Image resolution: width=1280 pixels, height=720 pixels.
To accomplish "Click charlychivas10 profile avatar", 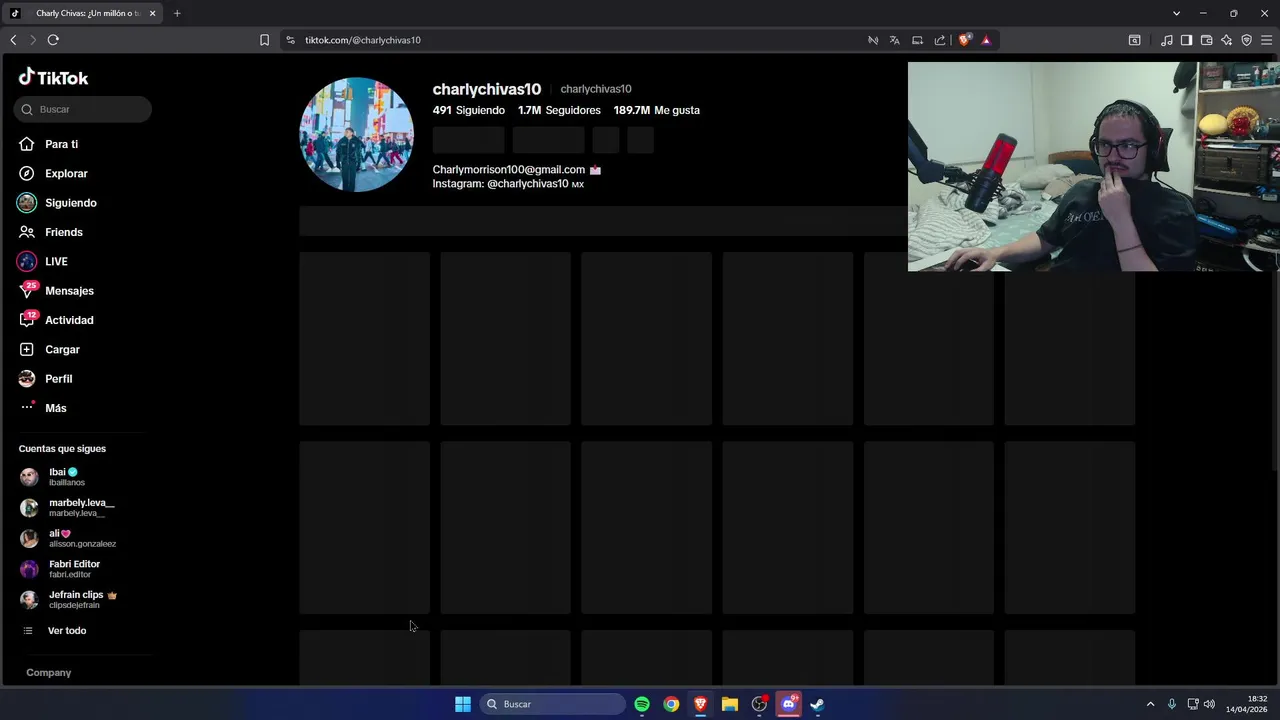I will click(x=357, y=134).
